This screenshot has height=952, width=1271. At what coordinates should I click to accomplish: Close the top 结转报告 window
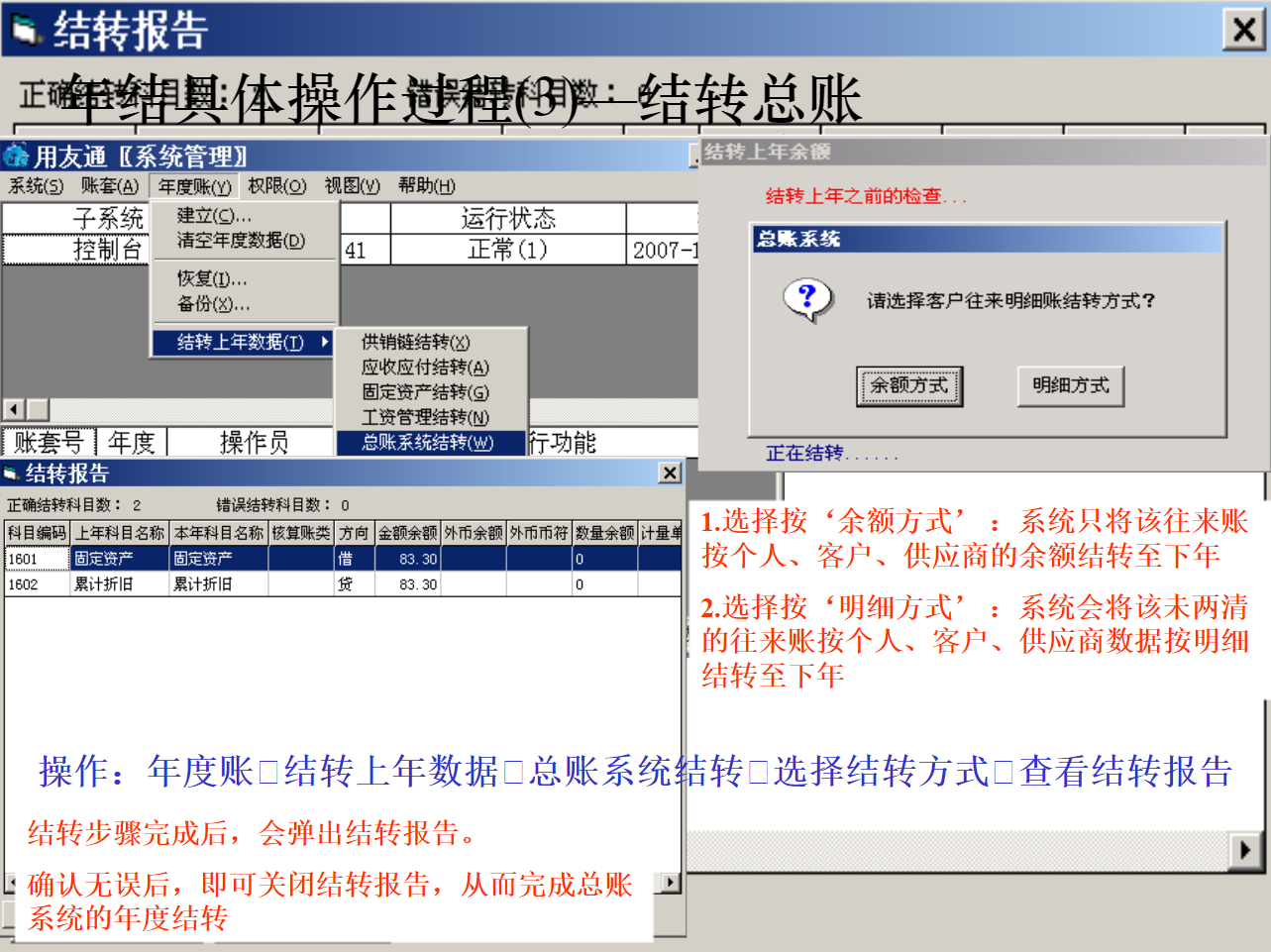1244,30
